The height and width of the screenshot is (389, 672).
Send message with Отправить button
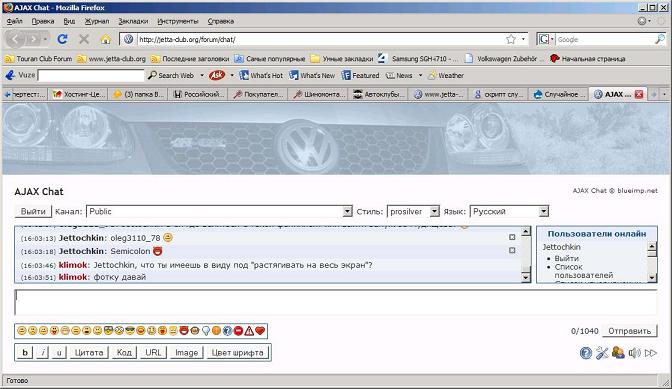point(629,331)
